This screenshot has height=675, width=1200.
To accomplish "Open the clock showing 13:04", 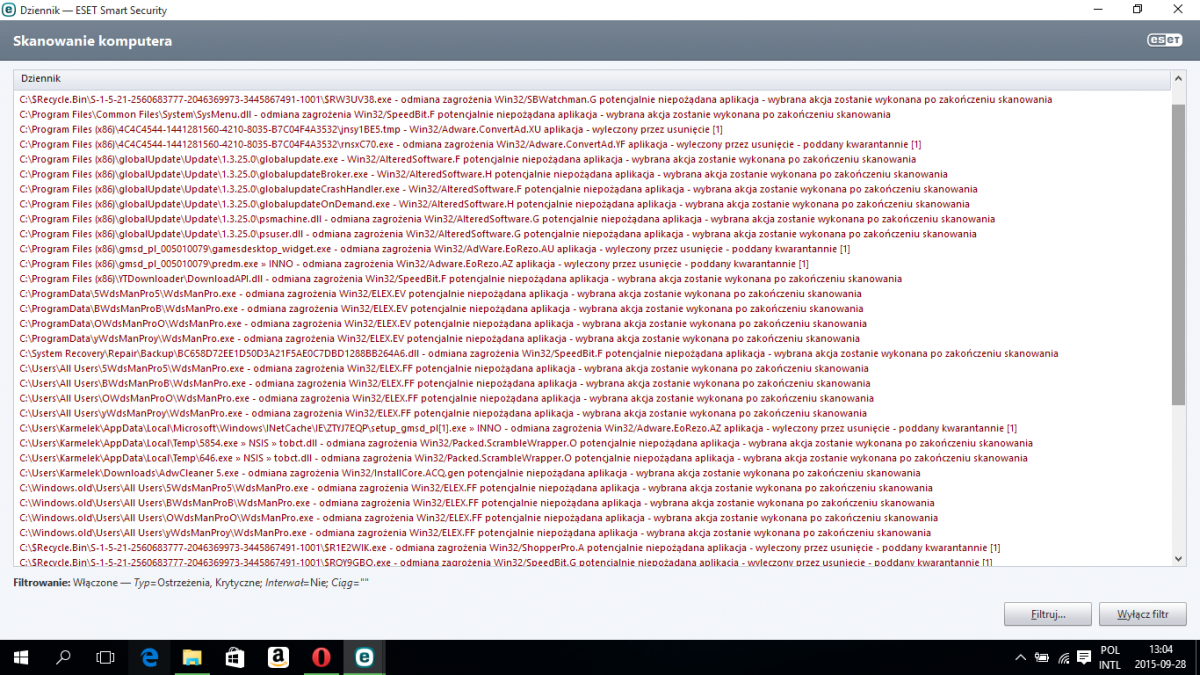I will click(x=1159, y=657).
